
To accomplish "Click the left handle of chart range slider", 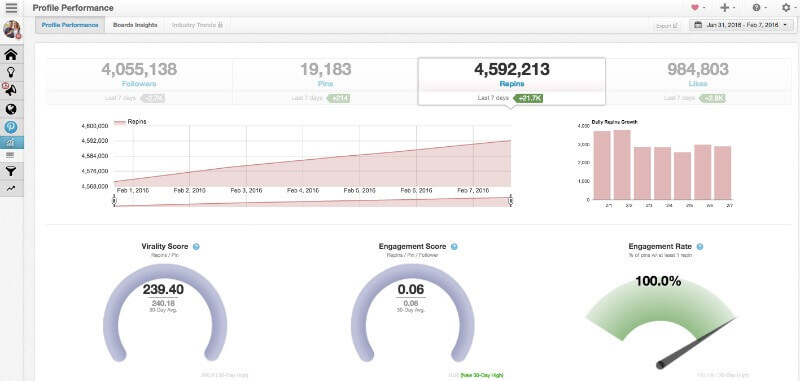I will pyautogui.click(x=114, y=201).
